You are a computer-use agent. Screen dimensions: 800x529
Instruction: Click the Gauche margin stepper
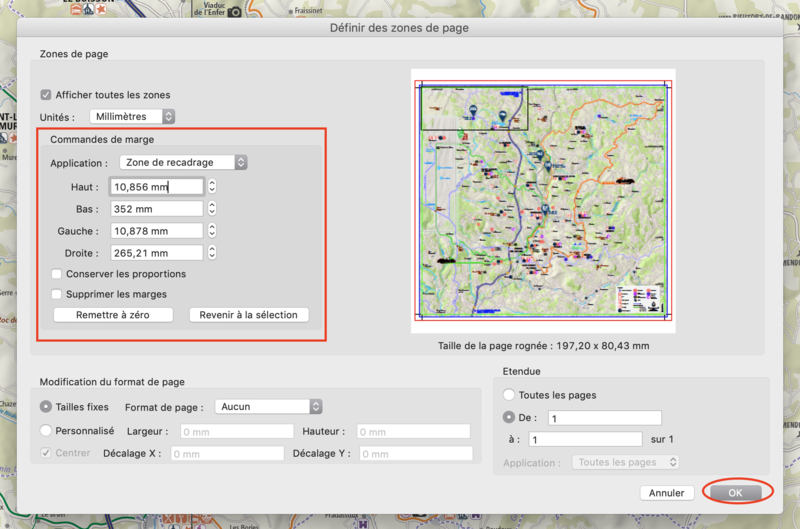point(212,231)
